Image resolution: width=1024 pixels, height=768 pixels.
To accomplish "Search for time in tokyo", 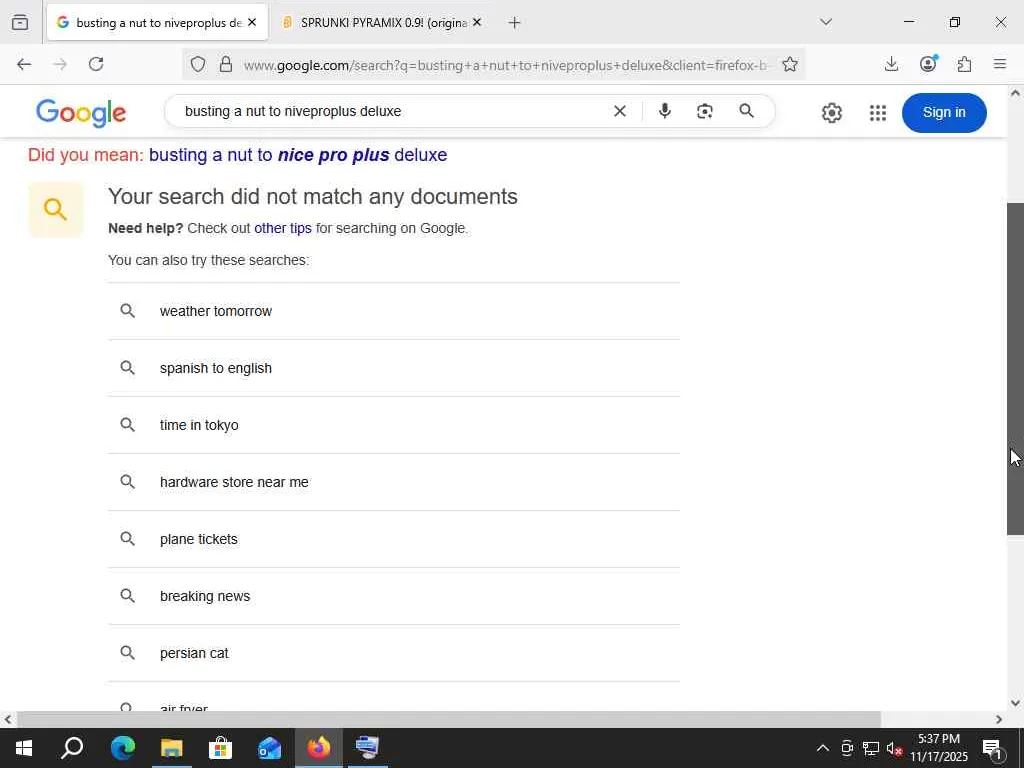I will coord(394,425).
